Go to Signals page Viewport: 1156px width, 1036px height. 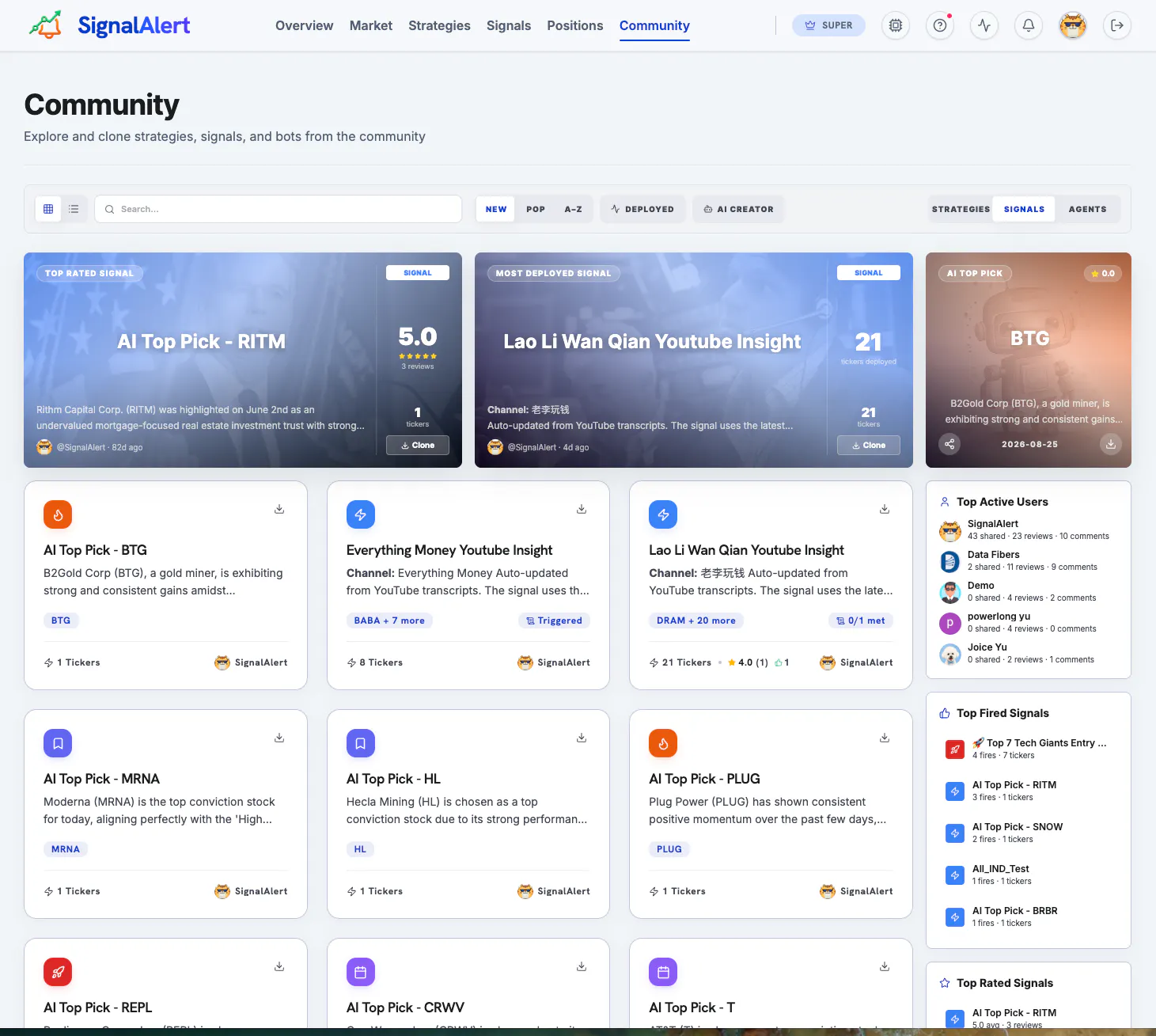tap(509, 25)
